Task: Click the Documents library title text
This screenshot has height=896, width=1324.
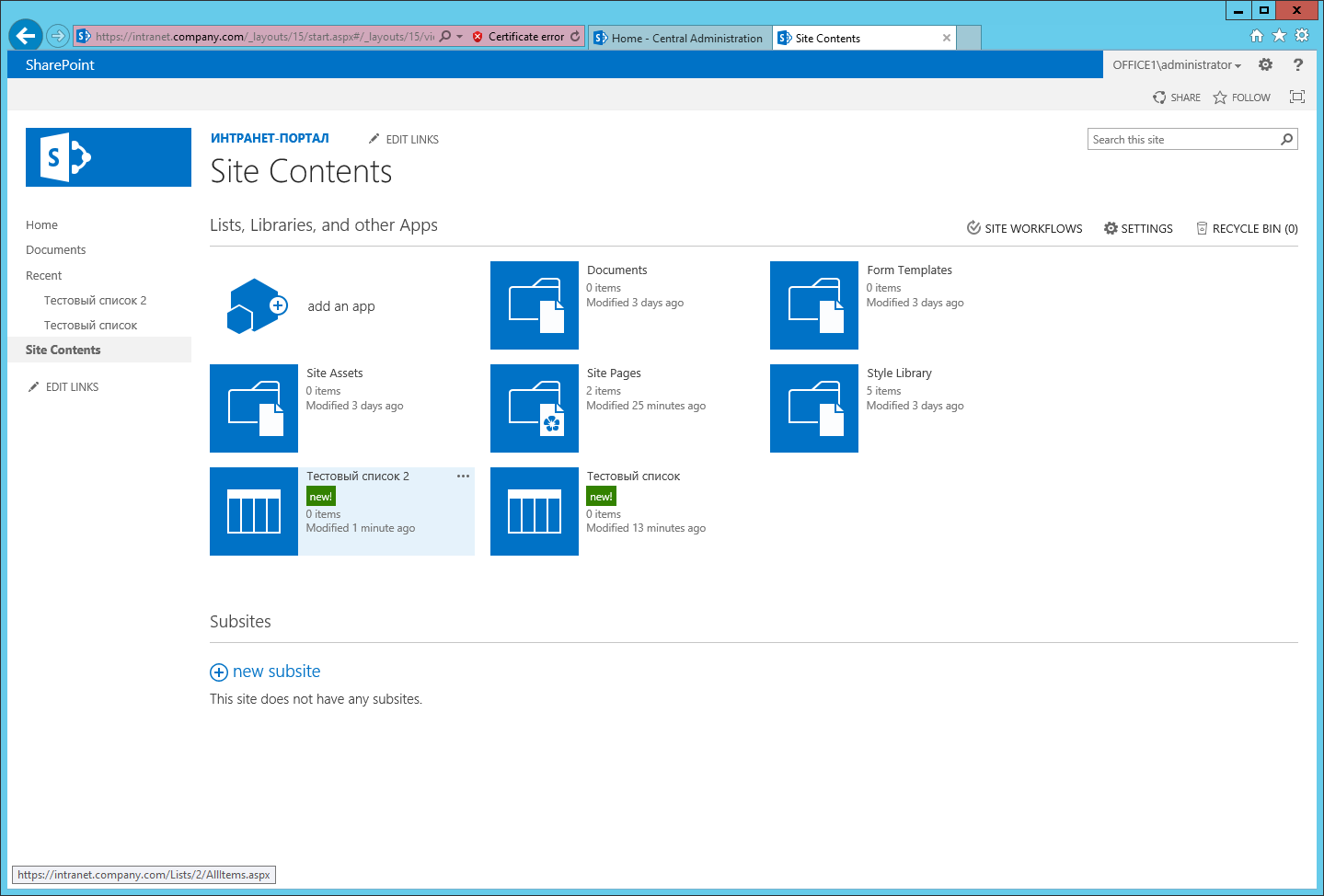Action: [x=616, y=270]
